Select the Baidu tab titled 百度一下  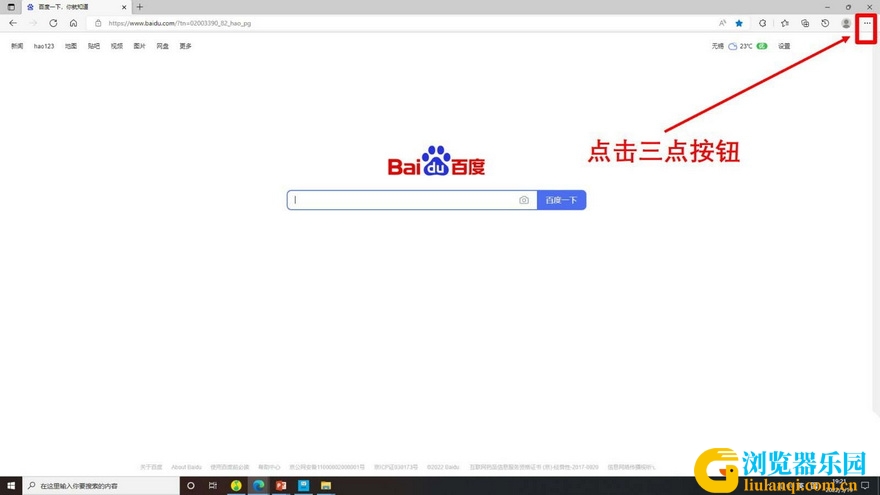(76, 7)
